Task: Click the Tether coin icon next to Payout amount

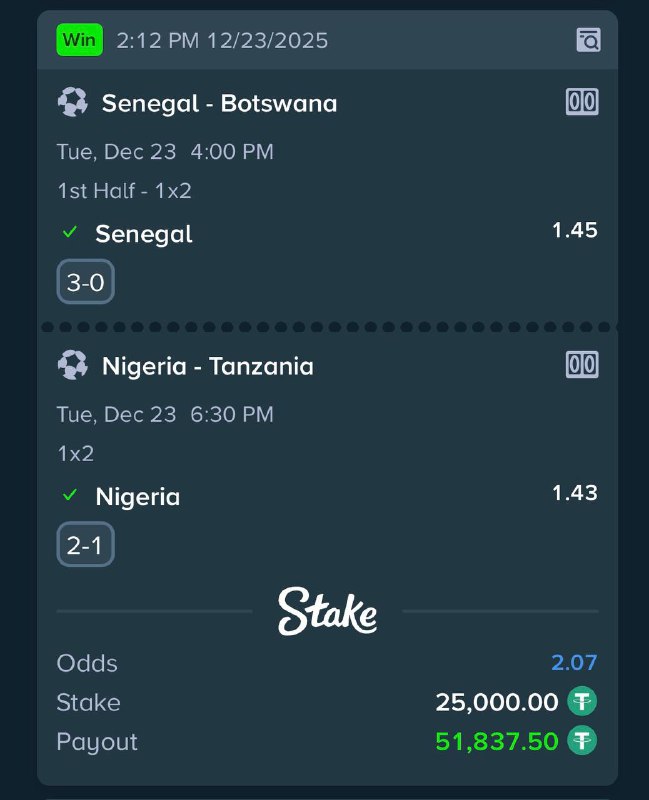Action: coord(582,741)
